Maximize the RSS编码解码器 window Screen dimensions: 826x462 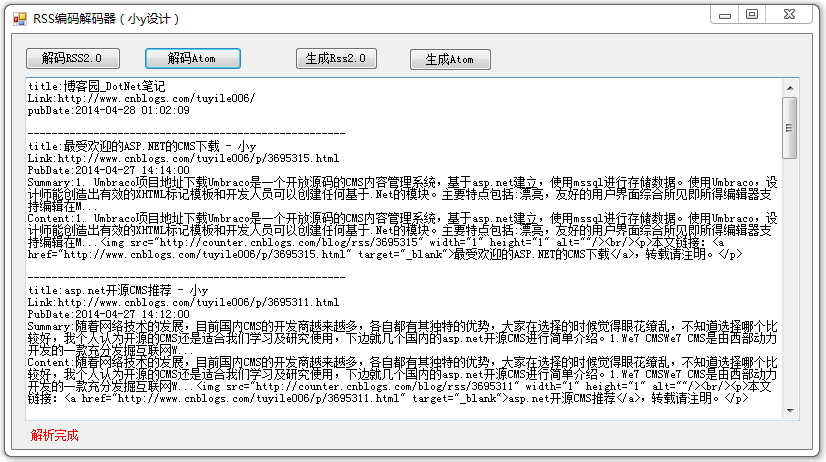[752, 15]
